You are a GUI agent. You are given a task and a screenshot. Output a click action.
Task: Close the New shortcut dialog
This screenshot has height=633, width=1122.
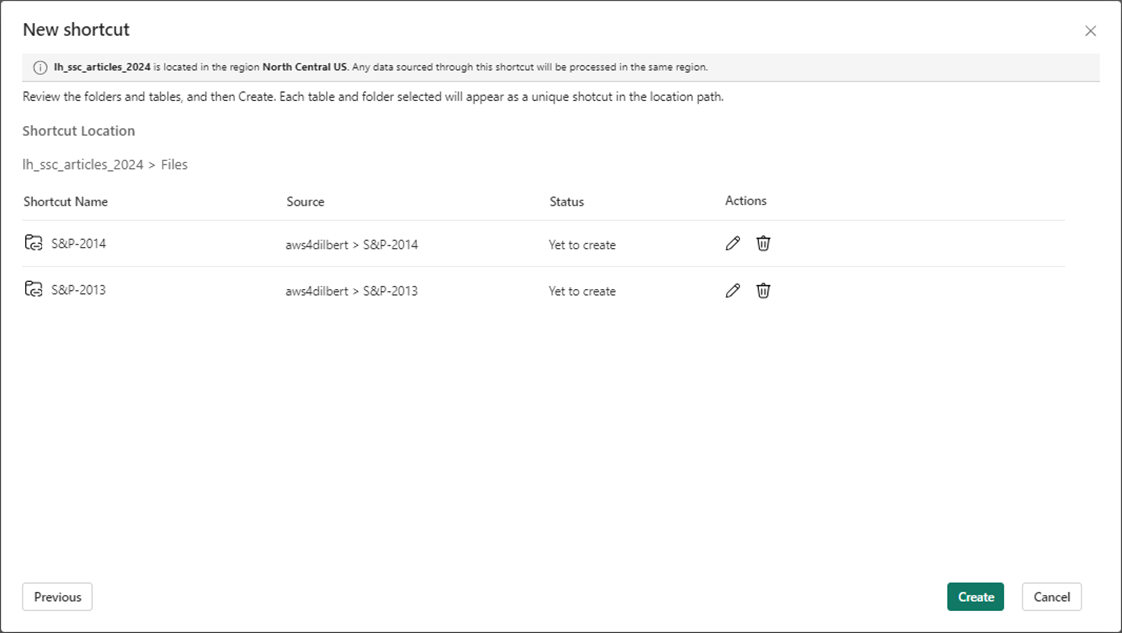[1090, 31]
